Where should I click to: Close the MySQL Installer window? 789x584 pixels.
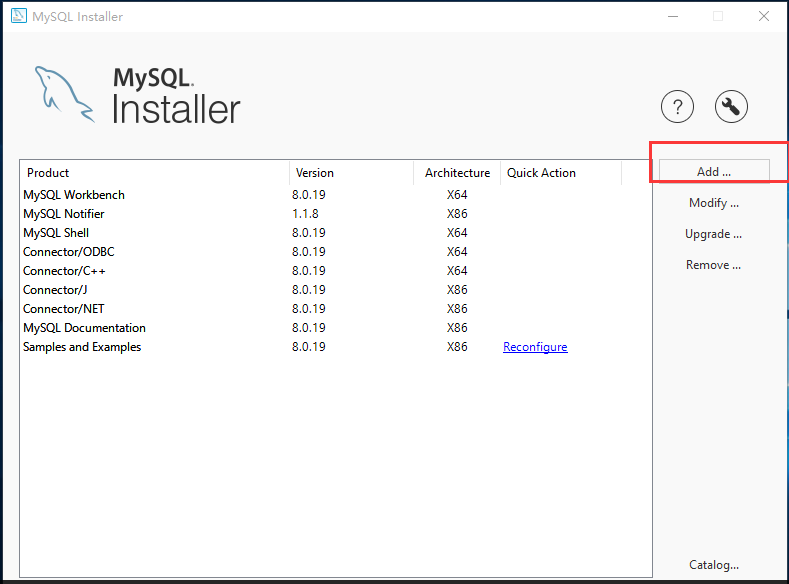(x=764, y=16)
